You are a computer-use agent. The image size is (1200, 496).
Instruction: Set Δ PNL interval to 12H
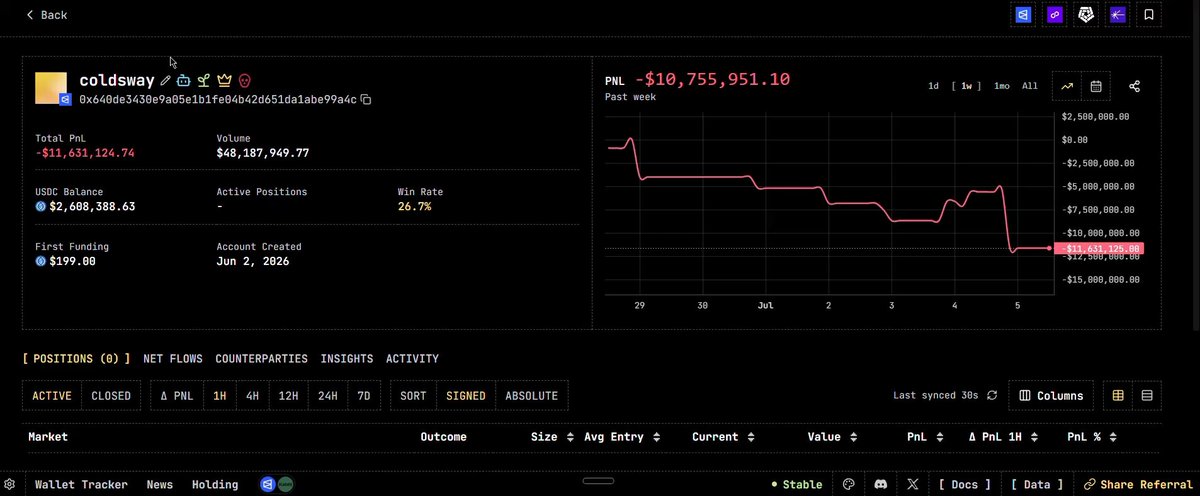point(289,396)
